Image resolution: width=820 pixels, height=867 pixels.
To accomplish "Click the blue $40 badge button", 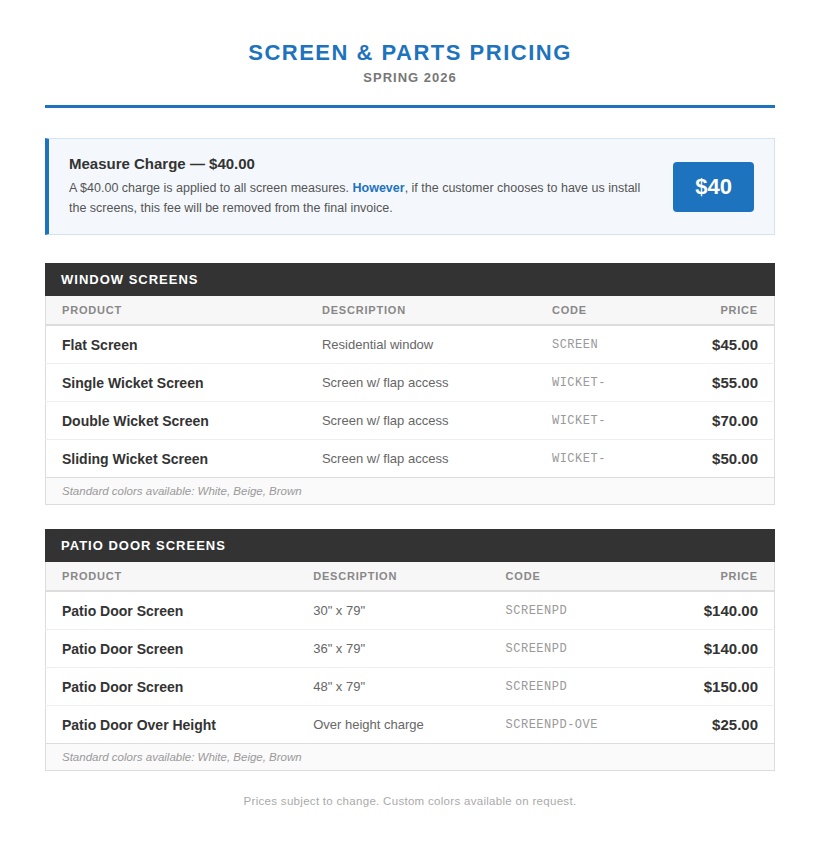I will [x=713, y=187].
